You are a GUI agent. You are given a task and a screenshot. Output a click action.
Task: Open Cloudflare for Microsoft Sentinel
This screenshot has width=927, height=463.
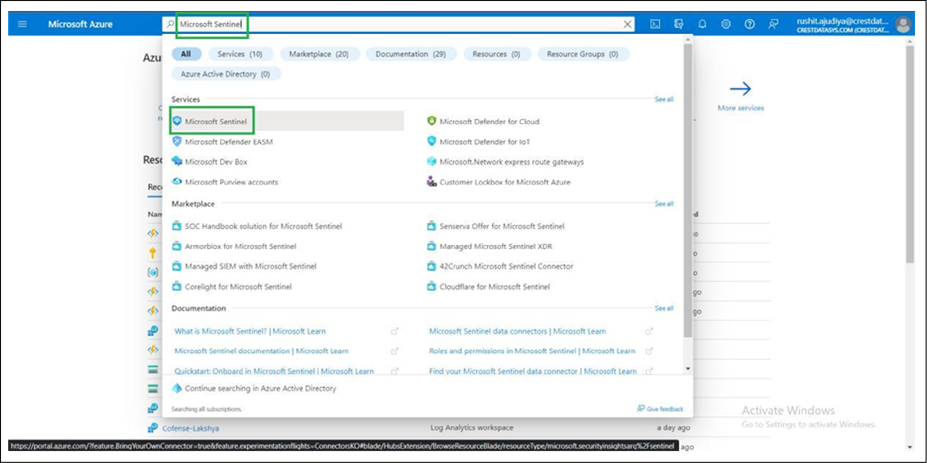click(x=495, y=287)
